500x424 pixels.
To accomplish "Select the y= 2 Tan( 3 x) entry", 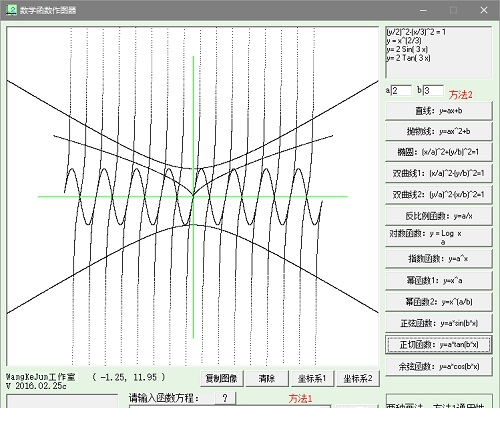I will (x=409, y=58).
